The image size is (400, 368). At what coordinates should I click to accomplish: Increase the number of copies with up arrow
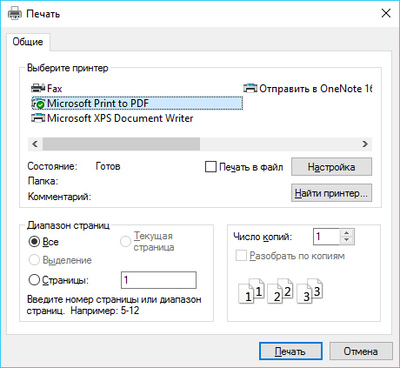[347, 233]
